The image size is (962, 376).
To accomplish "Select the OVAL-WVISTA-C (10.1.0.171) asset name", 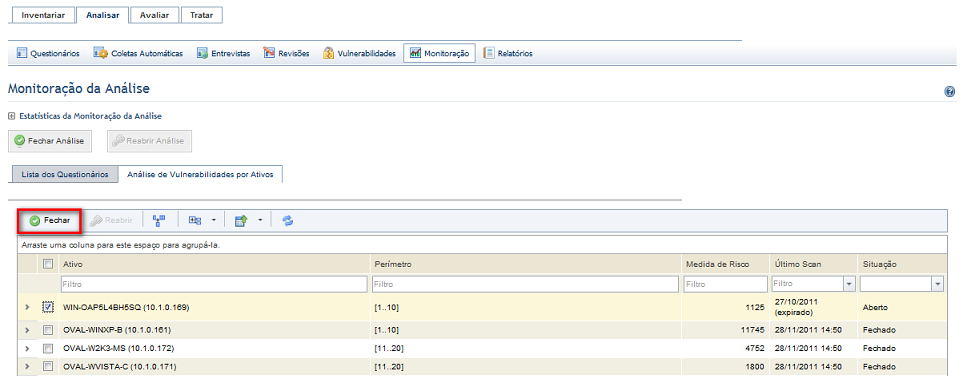I will point(120,367).
